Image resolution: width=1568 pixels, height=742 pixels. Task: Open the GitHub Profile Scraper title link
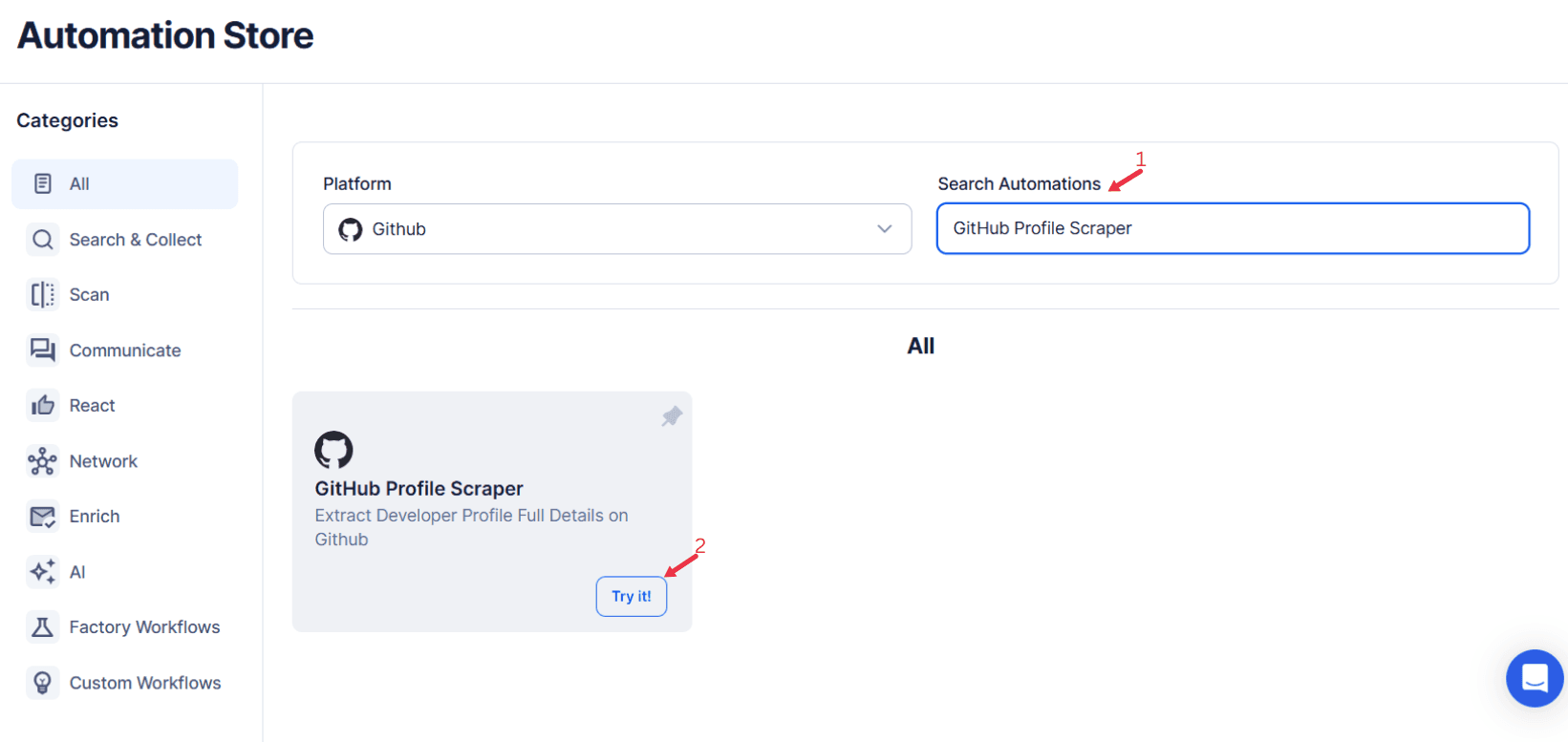click(x=419, y=488)
